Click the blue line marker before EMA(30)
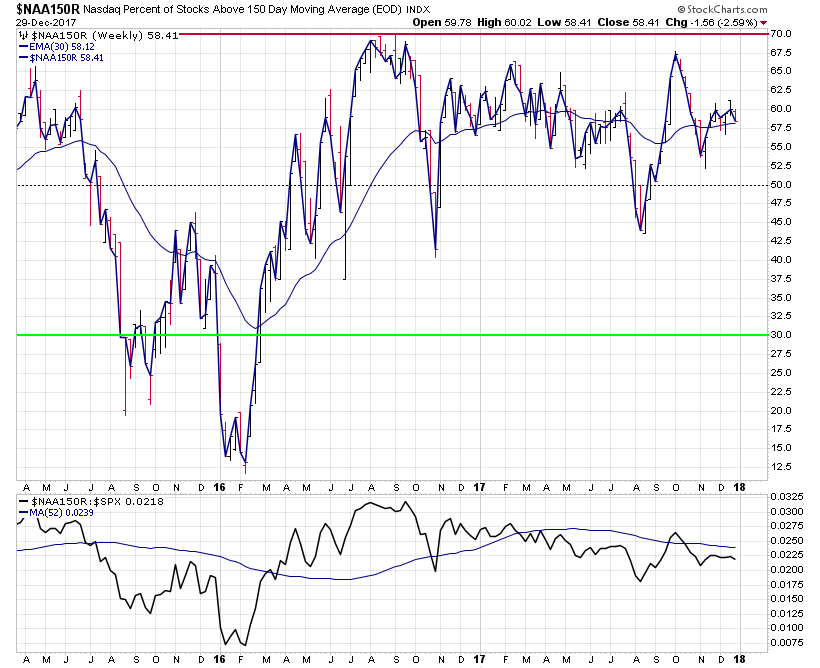This screenshot has height=668, width=820. click(x=24, y=47)
